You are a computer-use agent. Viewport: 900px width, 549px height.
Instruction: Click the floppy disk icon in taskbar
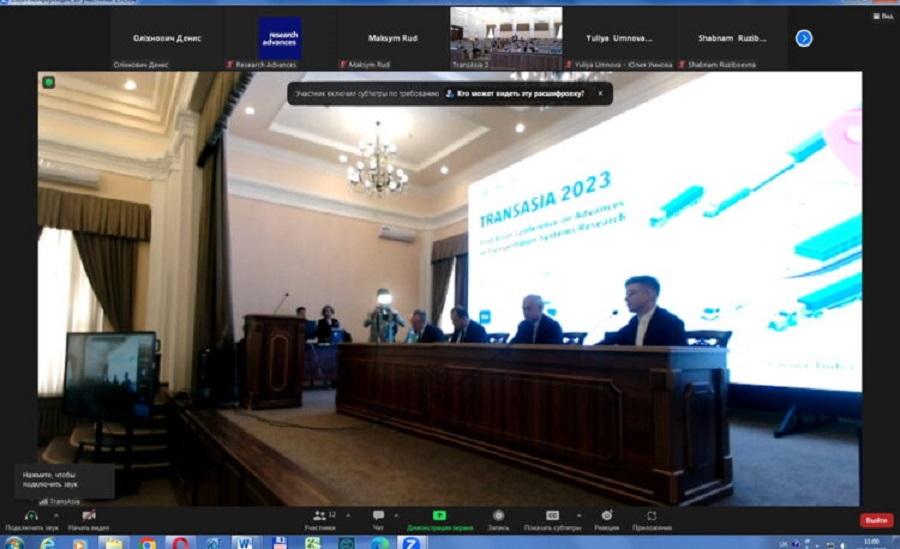(x=280, y=543)
